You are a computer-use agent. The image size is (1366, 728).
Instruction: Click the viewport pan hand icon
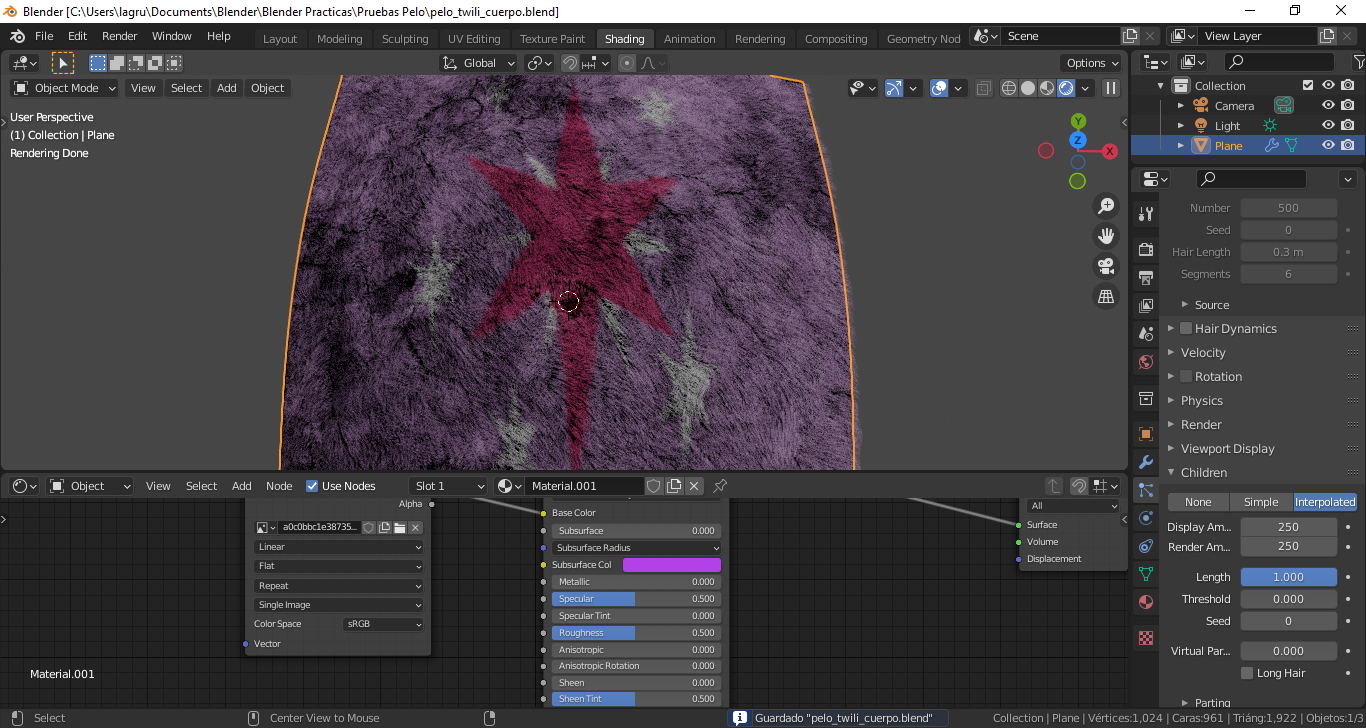tap(1106, 236)
